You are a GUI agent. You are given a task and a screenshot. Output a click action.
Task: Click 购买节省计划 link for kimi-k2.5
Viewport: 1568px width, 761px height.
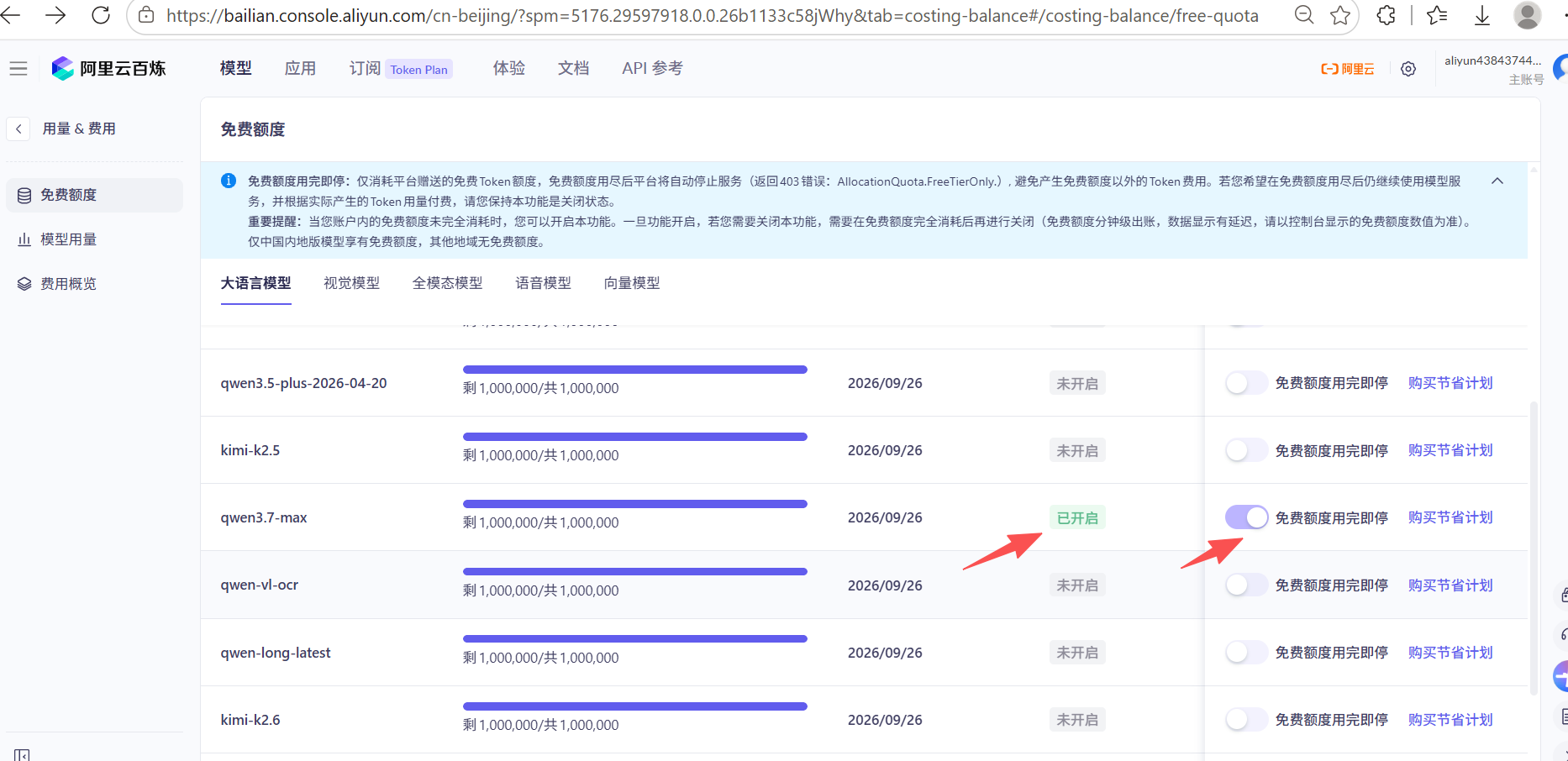tap(1450, 450)
